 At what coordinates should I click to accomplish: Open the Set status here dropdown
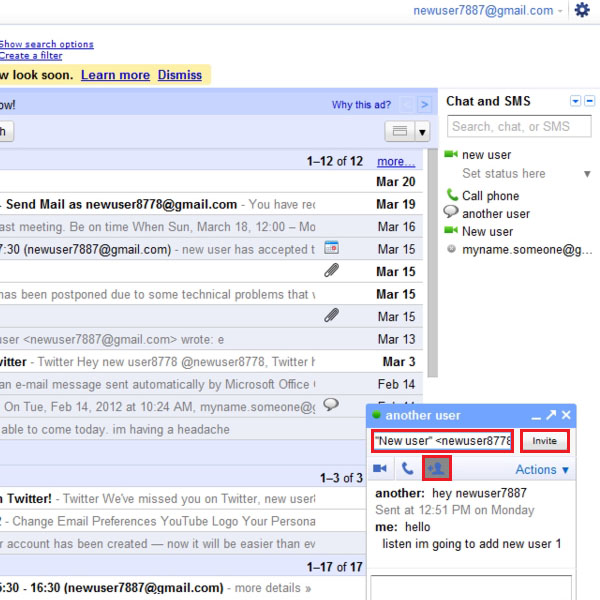587,174
